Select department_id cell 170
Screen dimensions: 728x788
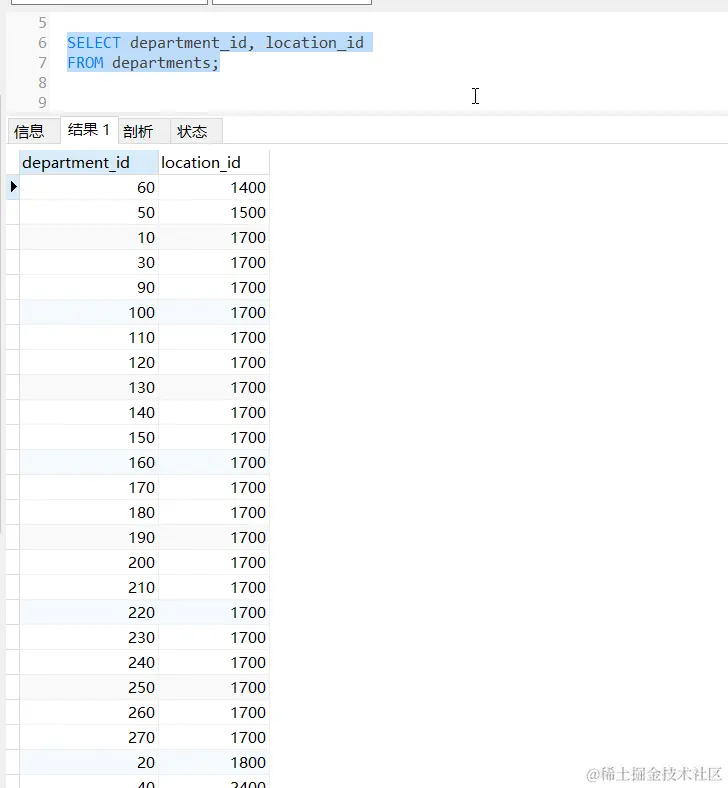[88, 487]
